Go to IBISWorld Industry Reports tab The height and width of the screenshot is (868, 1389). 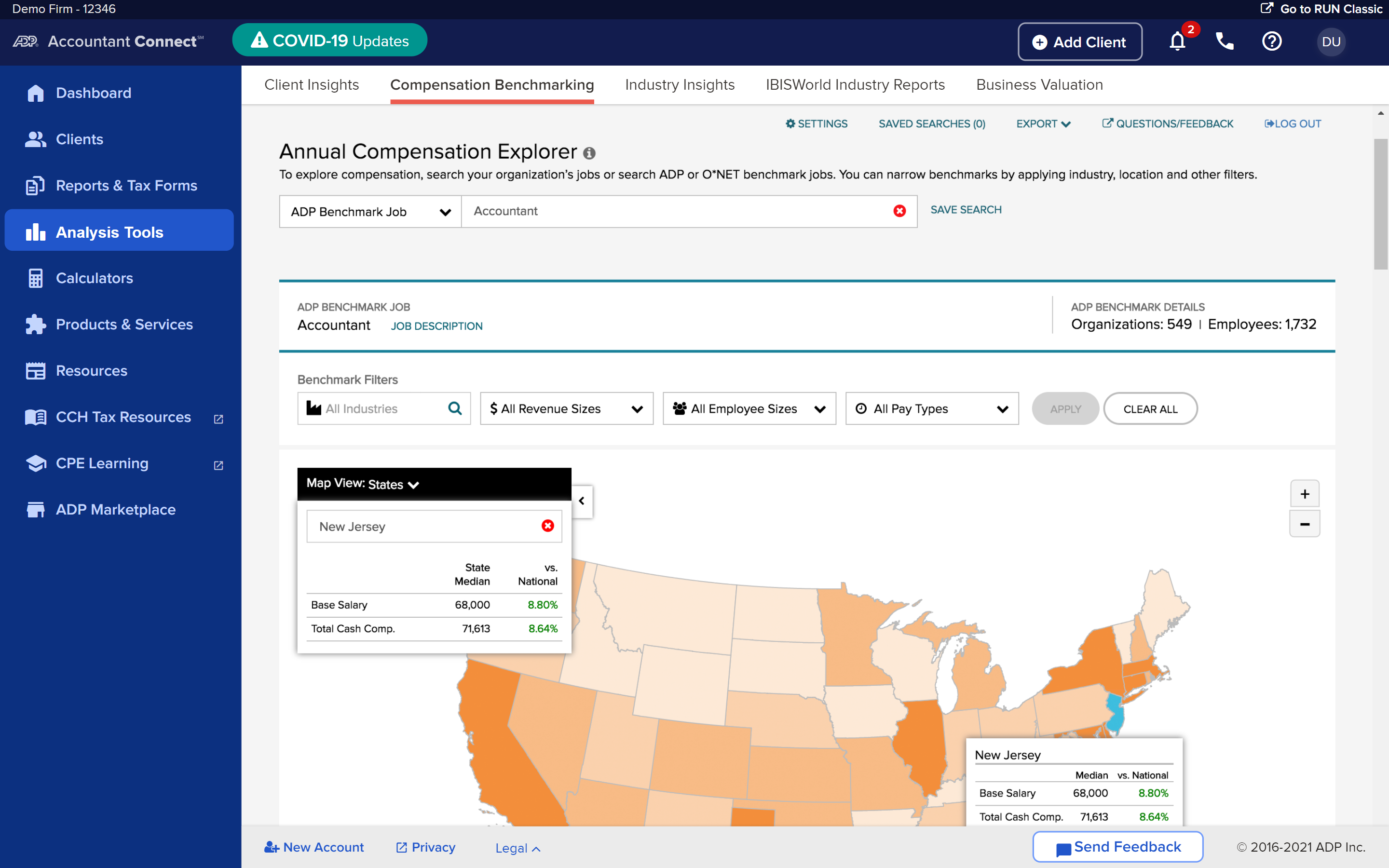coord(855,85)
